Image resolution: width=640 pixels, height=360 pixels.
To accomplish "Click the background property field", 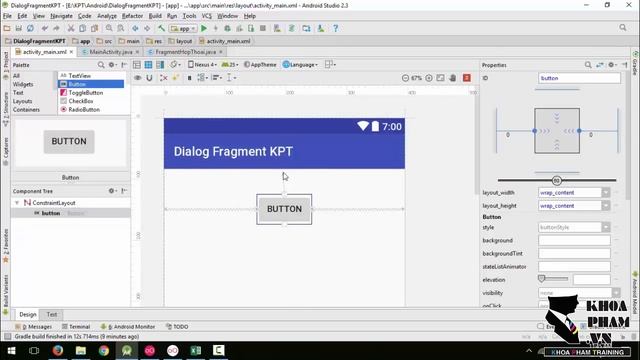I will point(574,240).
